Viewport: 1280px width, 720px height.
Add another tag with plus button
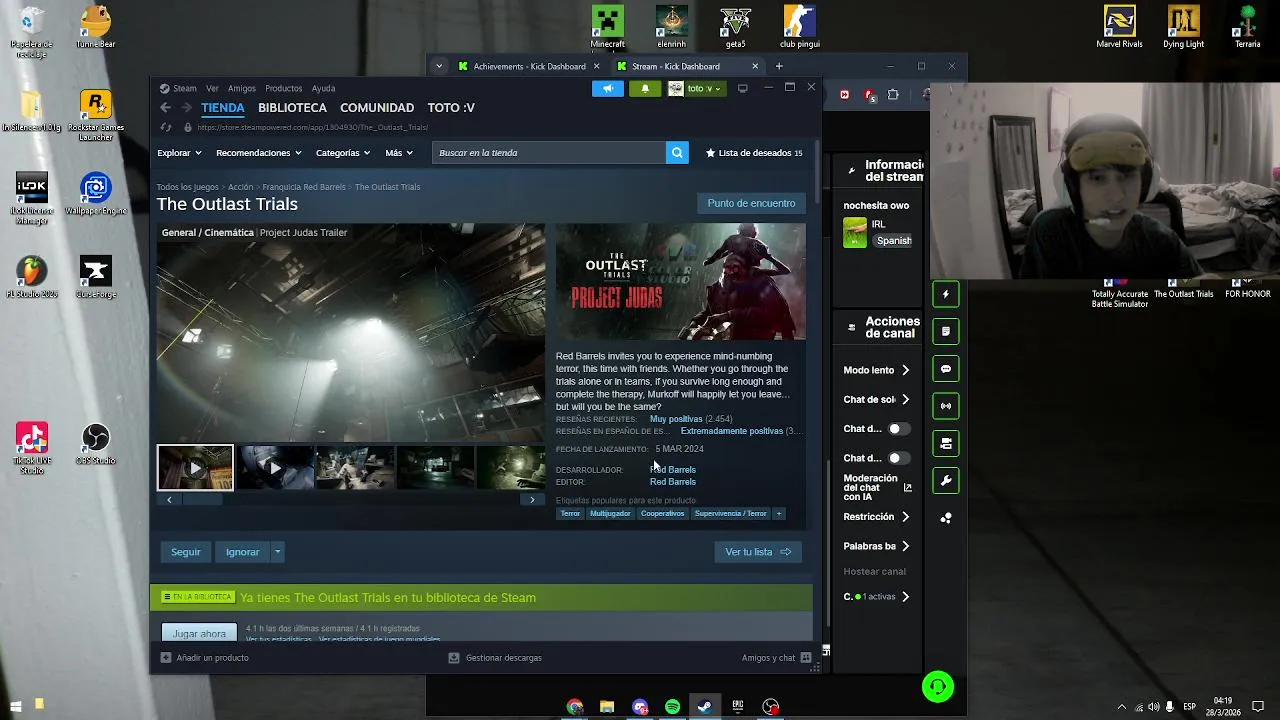pos(779,514)
